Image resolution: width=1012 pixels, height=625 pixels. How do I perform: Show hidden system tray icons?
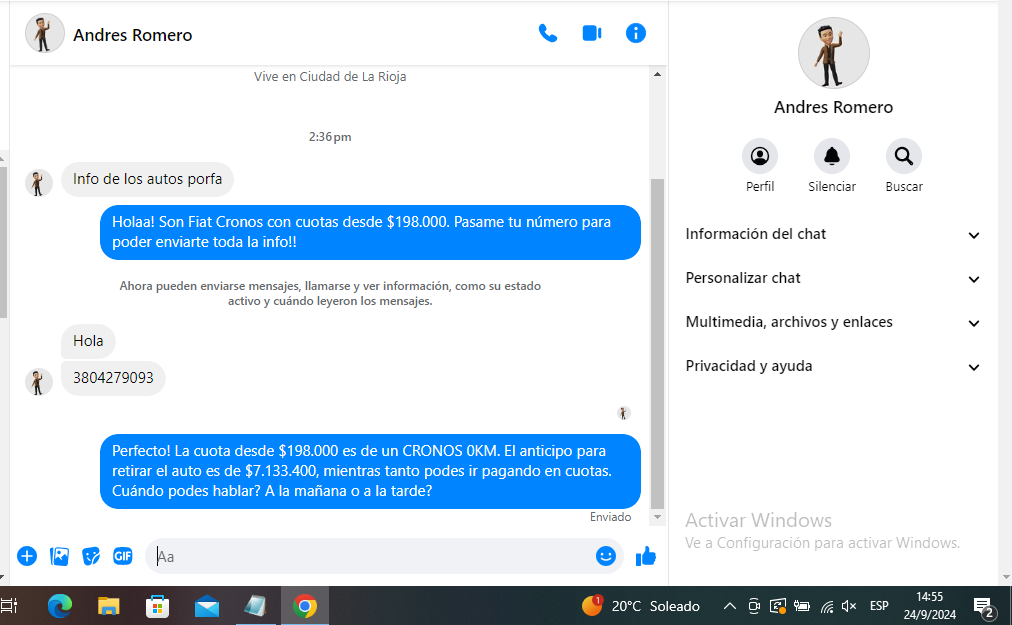(729, 606)
